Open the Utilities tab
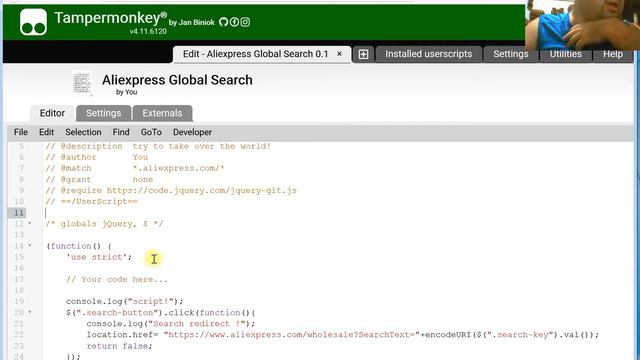 point(565,54)
